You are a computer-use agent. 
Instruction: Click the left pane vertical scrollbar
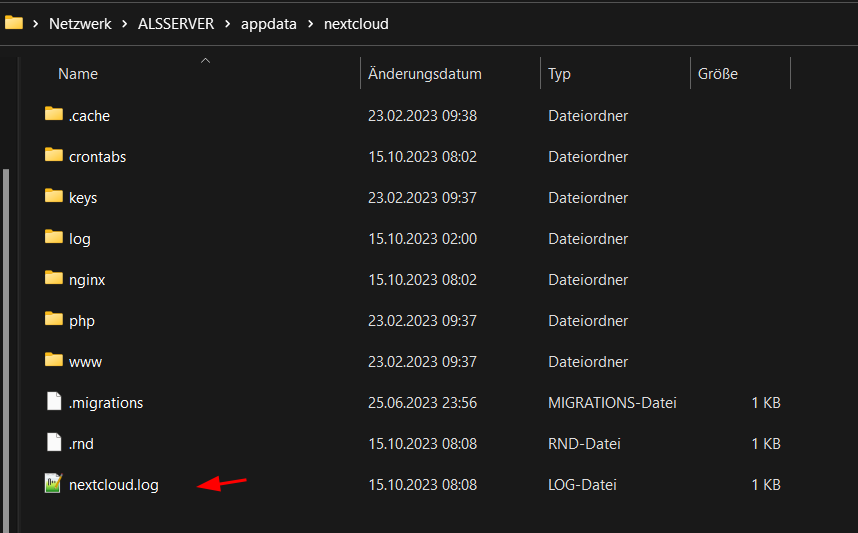coord(6,350)
